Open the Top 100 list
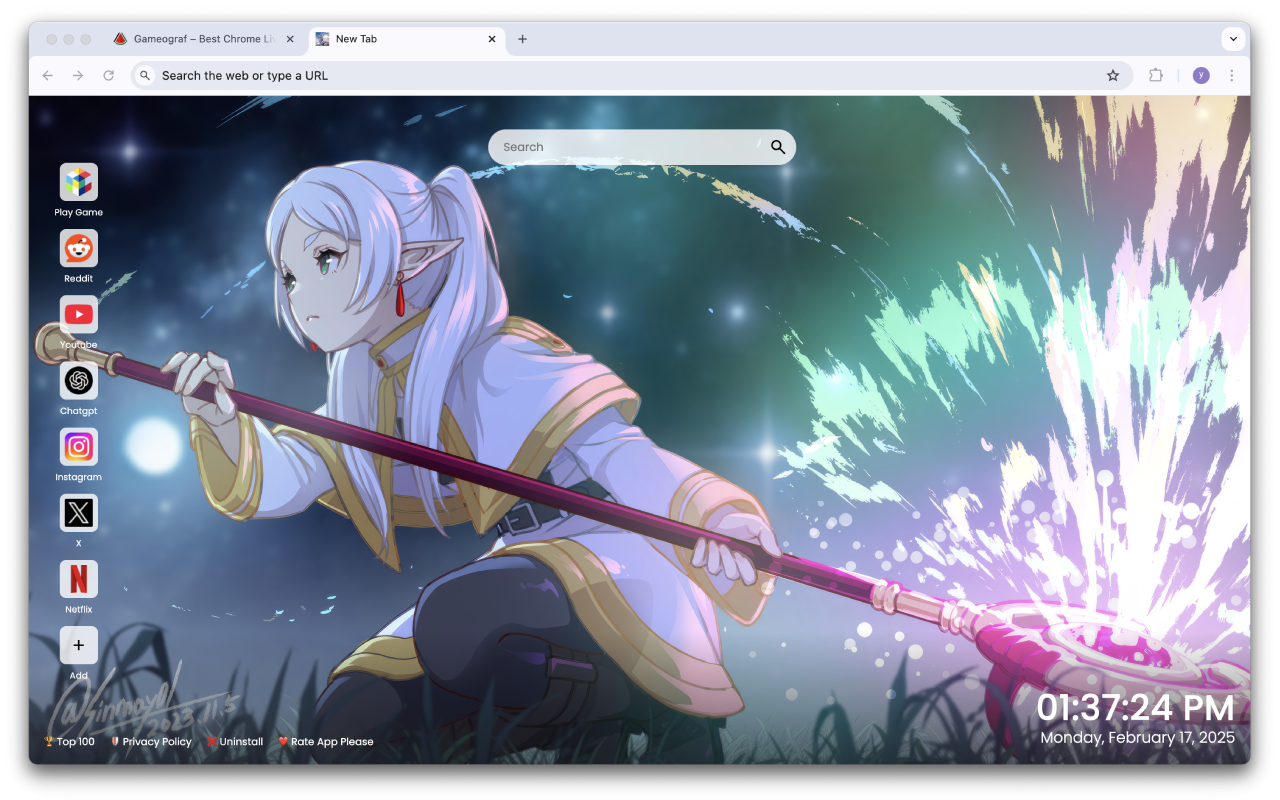Screen dimensions: 1280x800 click(x=68, y=741)
